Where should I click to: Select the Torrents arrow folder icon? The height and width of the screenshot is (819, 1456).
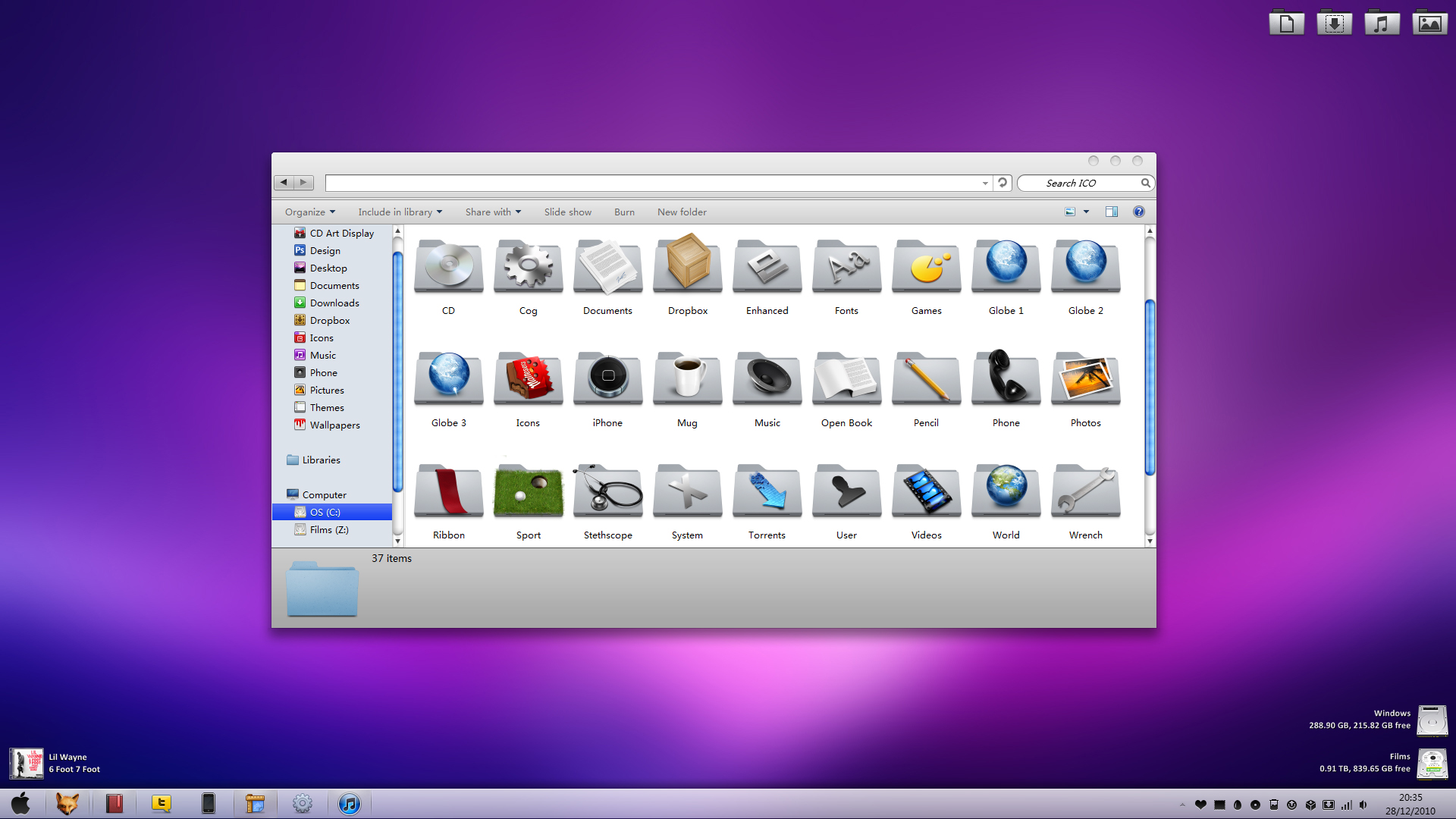(767, 491)
